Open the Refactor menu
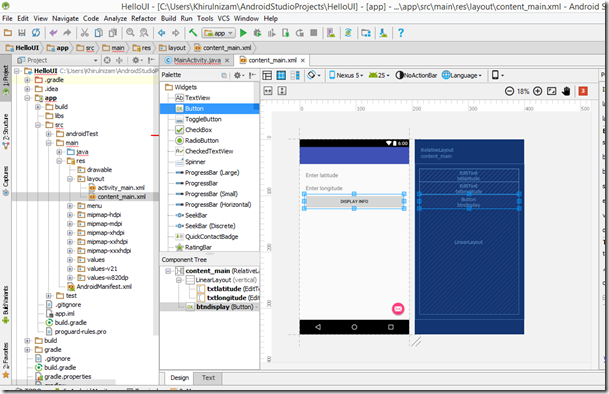 (x=143, y=18)
